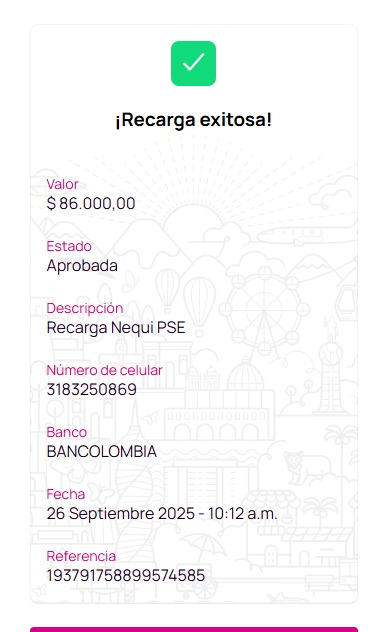Click the Recarga Nequi PSE description
Viewport: 386px width, 632px height.
pos(116,328)
